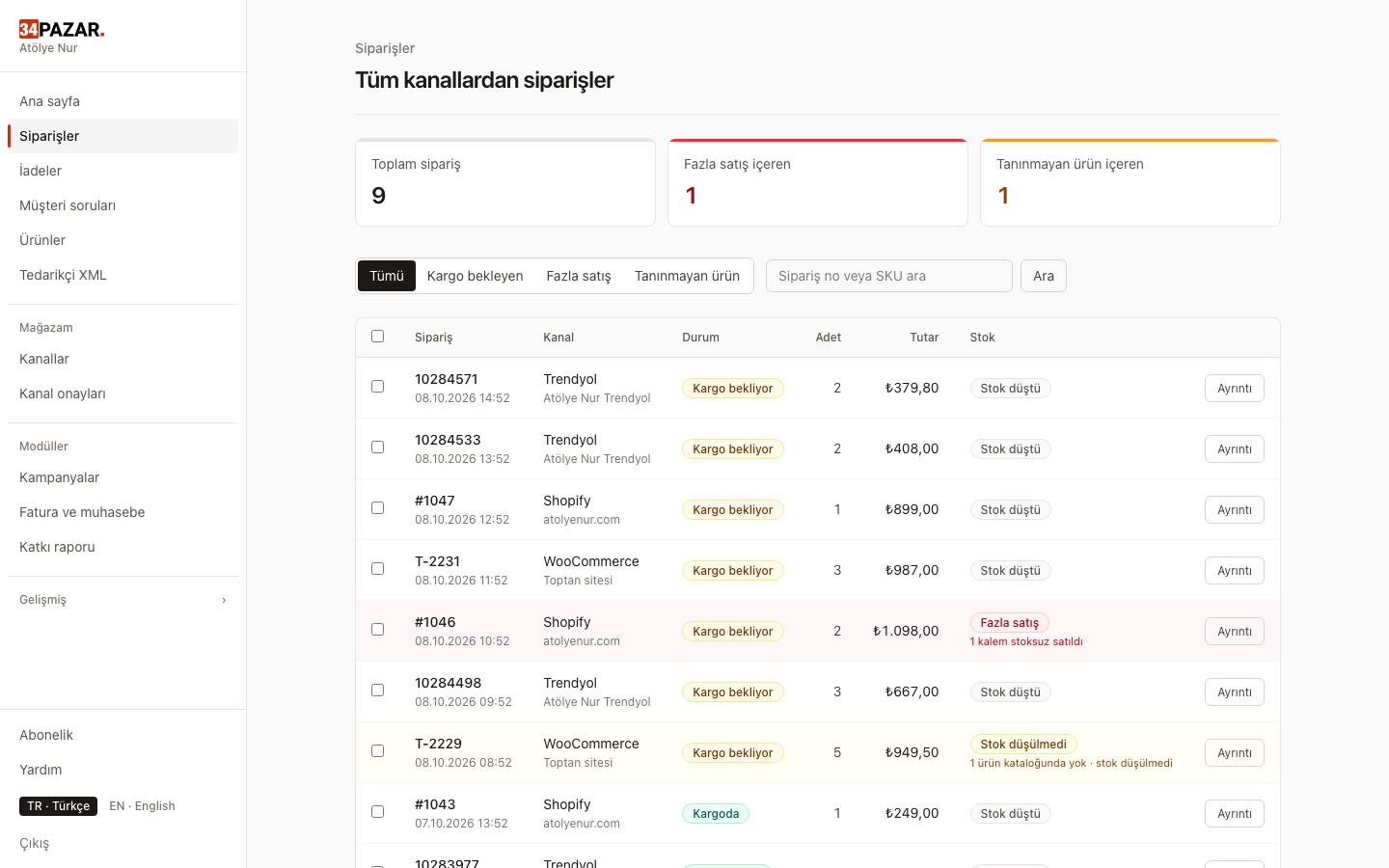The height and width of the screenshot is (868, 1389).
Task: Open Katkı raporu module
Action: (123, 547)
